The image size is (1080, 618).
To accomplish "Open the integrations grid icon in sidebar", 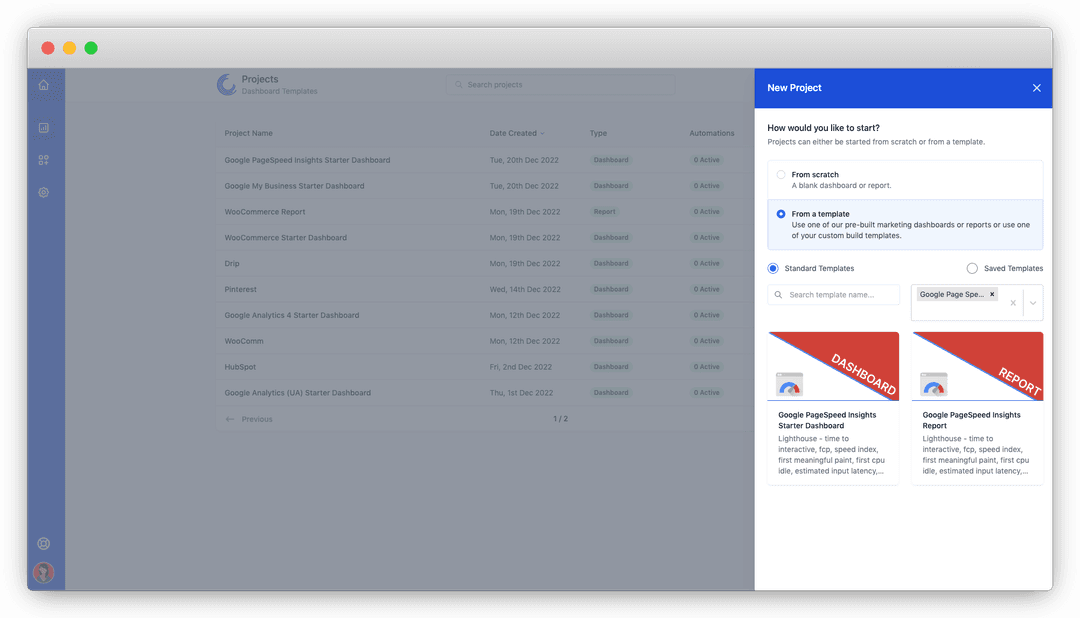I will (43, 160).
